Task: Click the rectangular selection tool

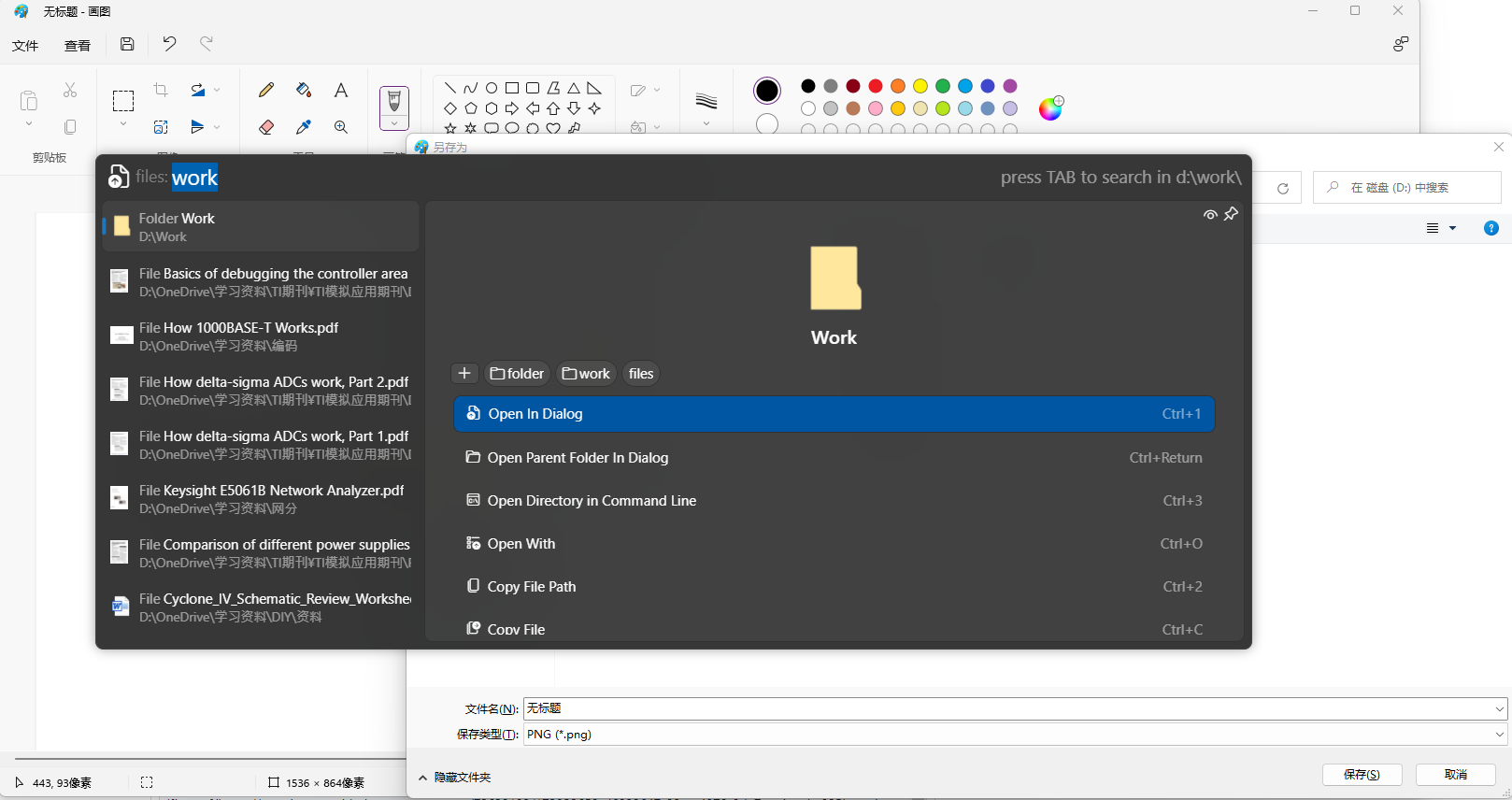Action: point(123,100)
